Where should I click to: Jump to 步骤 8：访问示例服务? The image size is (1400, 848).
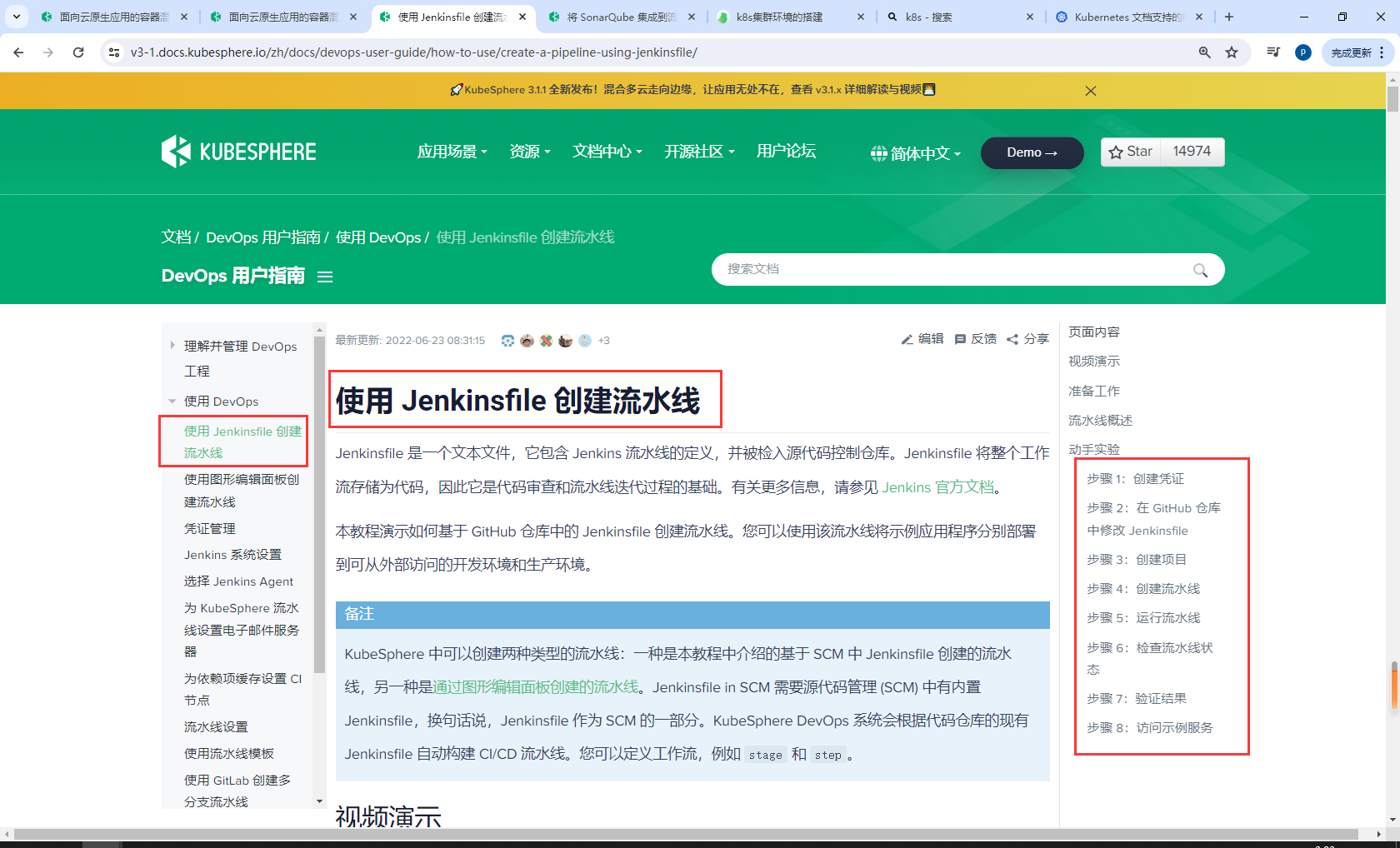pos(1150,728)
